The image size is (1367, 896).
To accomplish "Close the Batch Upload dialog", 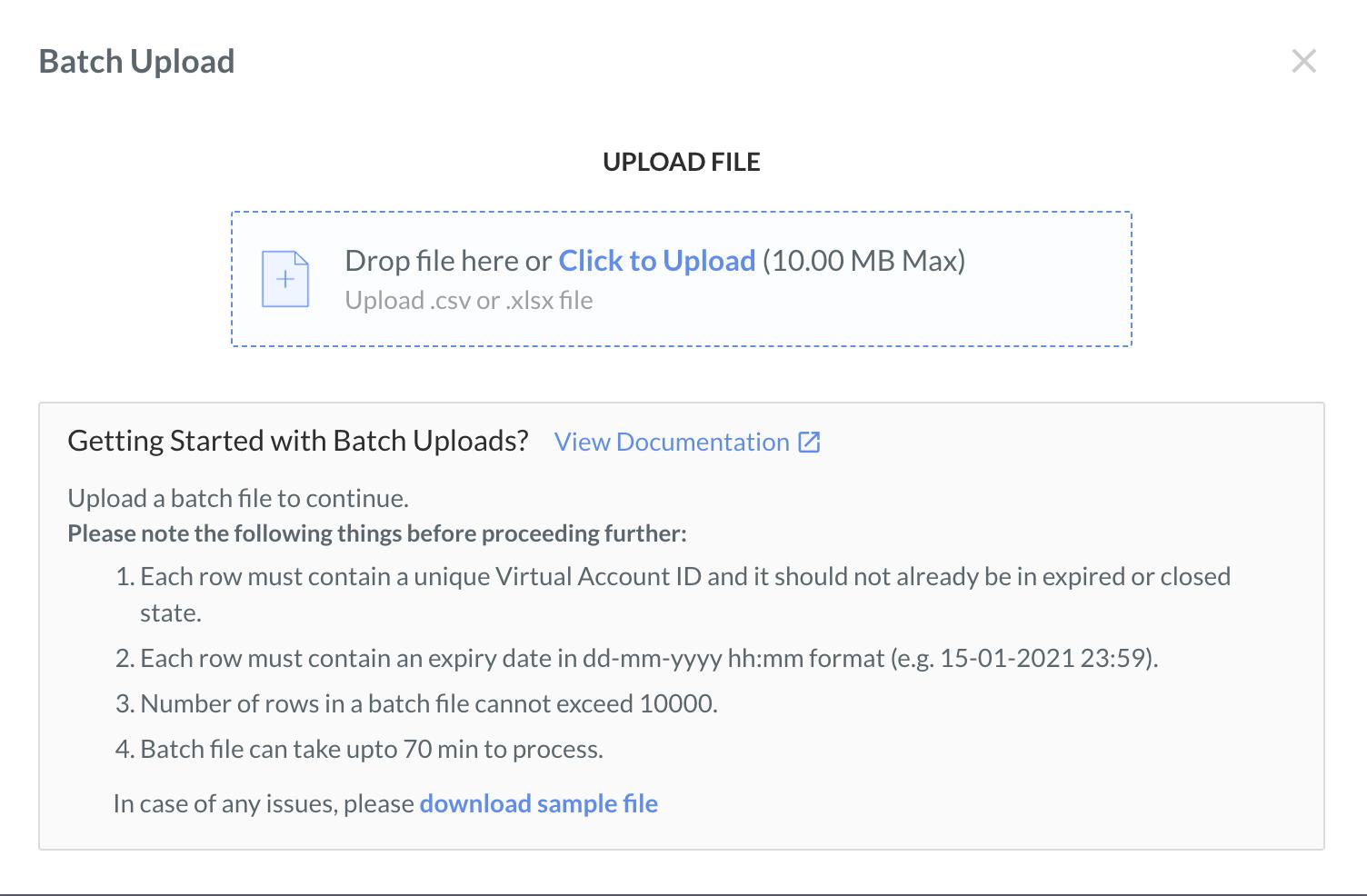I will [x=1303, y=61].
